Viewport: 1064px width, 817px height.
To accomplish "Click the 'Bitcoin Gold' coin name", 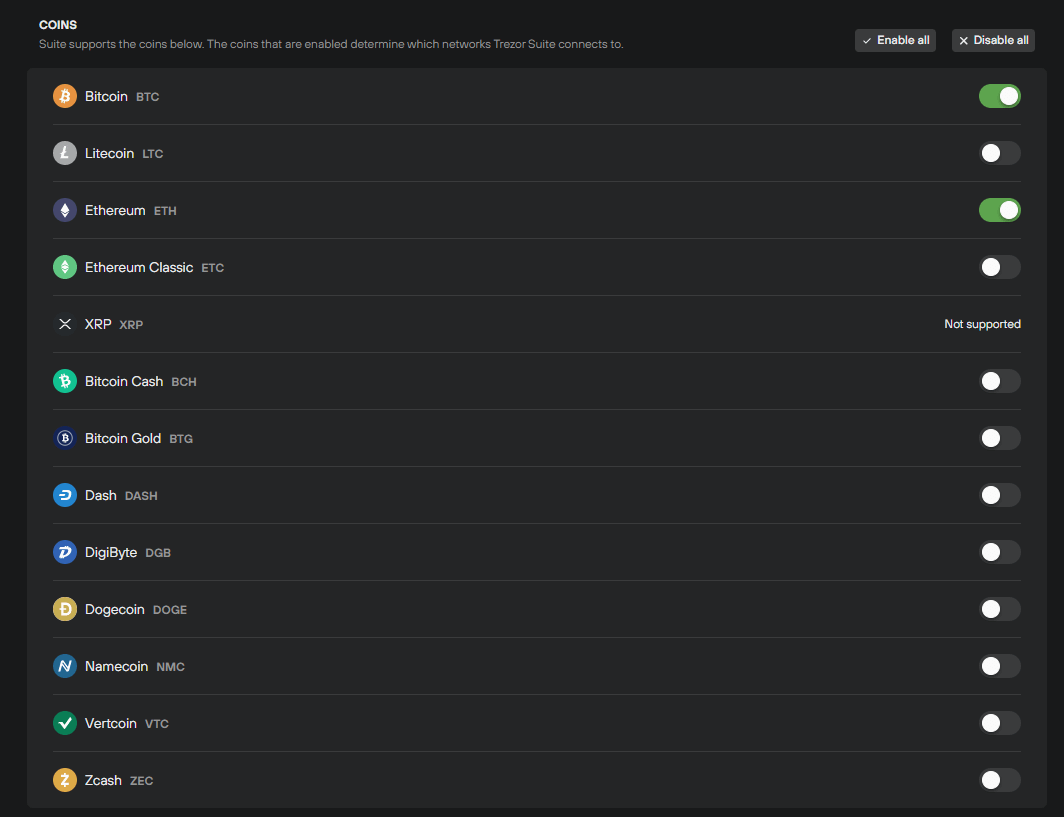I will tap(123, 438).
